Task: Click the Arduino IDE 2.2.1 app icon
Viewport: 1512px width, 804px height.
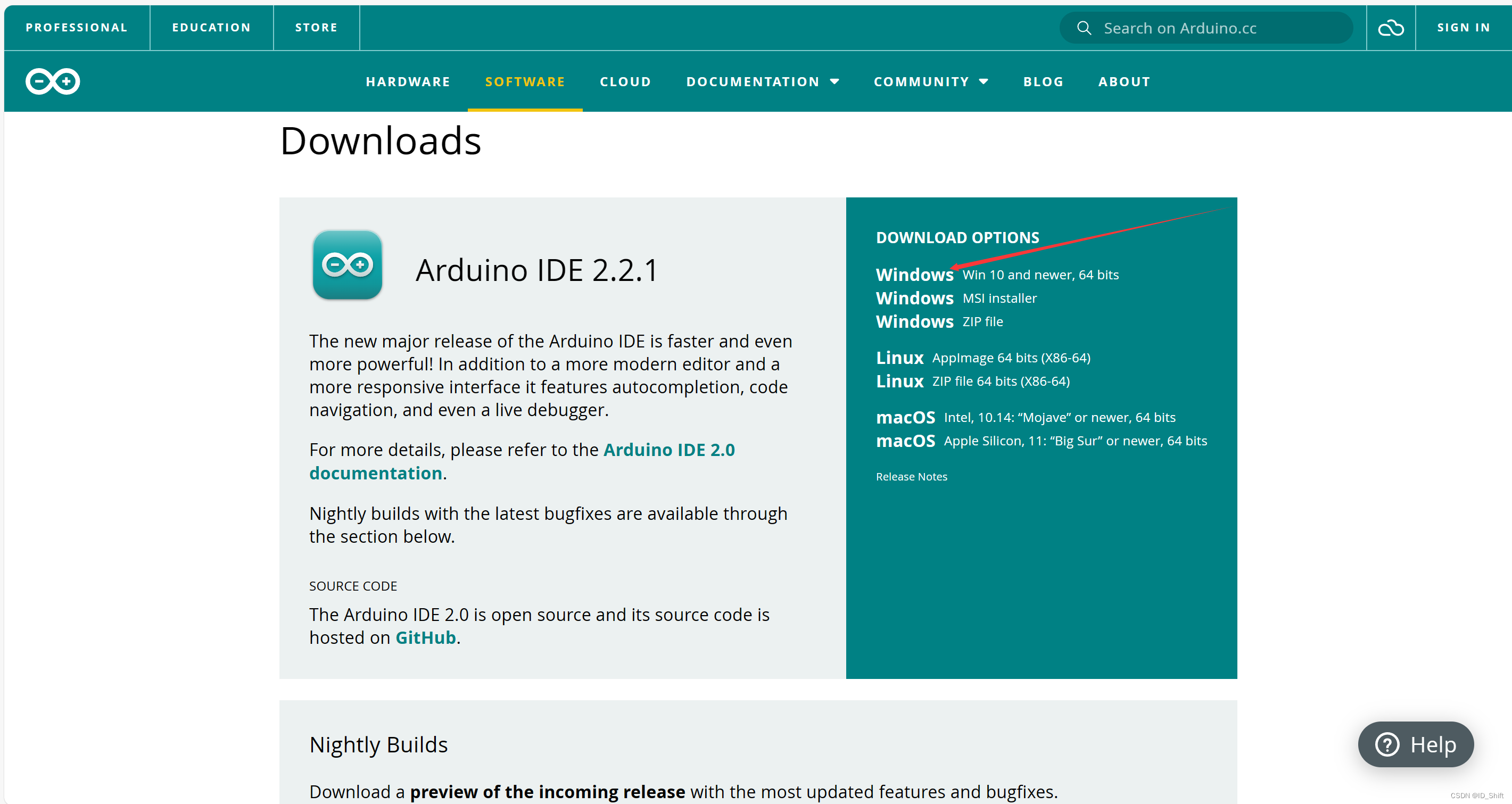Action: (347, 264)
